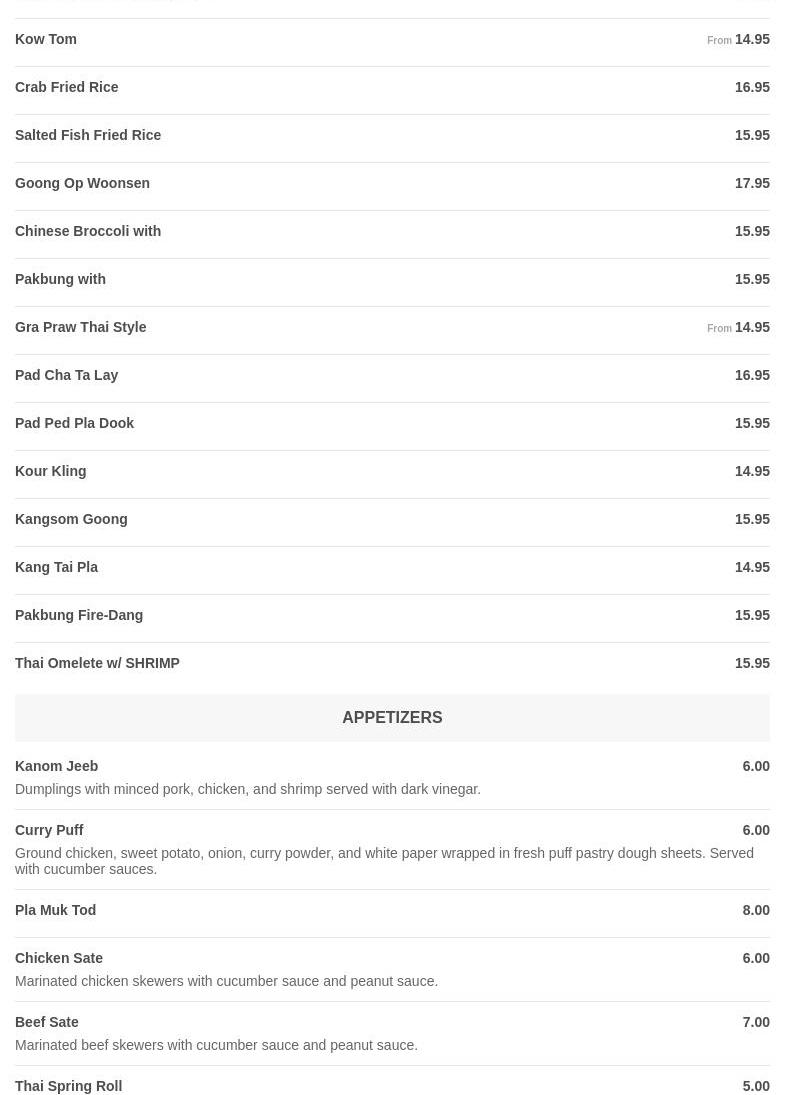Click Kang Tai Pla entry
Image resolution: width=785 pixels, height=1095 pixels.
[x=57, y=567]
